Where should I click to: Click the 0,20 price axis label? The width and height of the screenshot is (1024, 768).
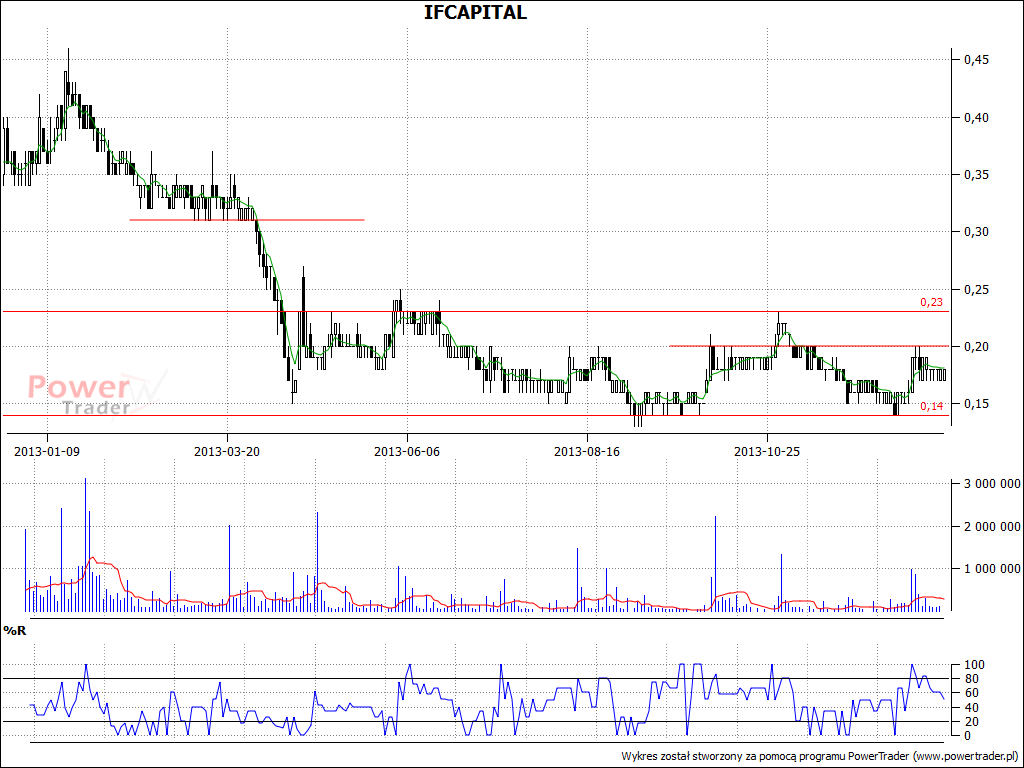[976, 346]
